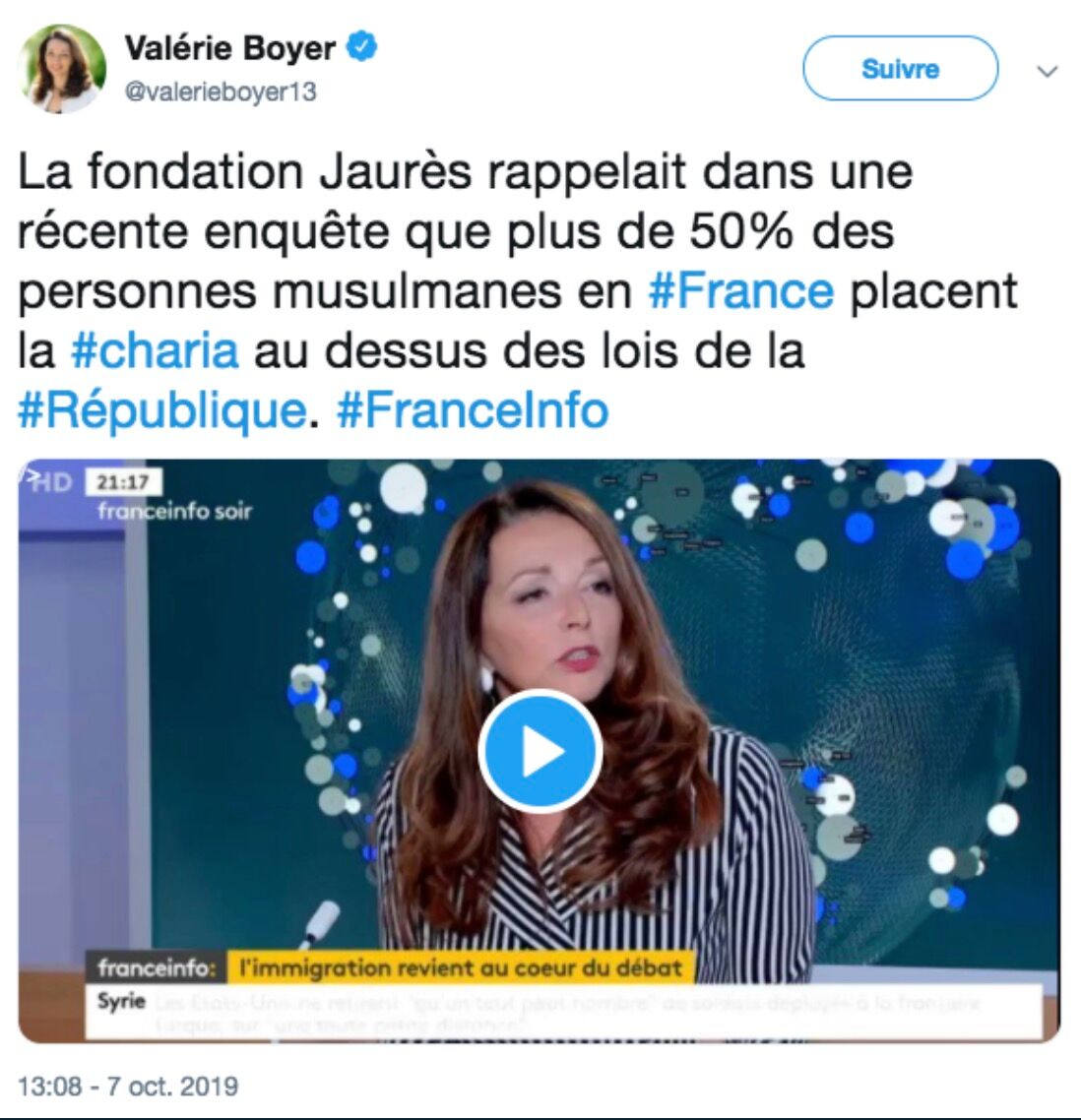This screenshot has width=1081, height=1120.
Task: Open the #France hashtag
Action: [x=741, y=291]
